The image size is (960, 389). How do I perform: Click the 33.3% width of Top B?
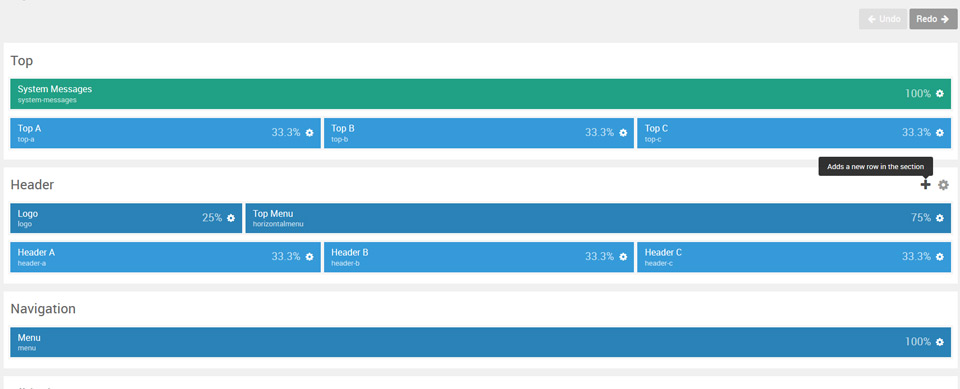click(599, 132)
